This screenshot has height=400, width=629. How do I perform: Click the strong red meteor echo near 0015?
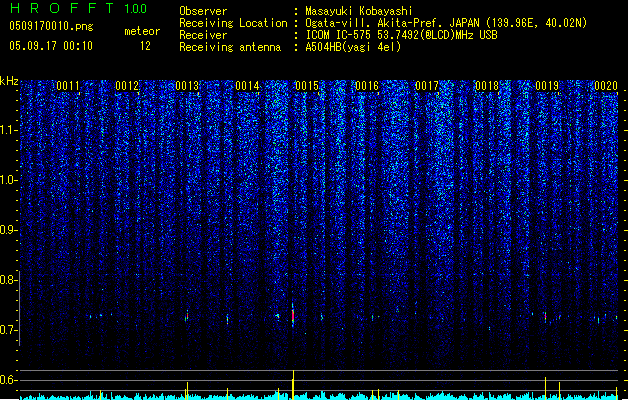[x=293, y=315]
